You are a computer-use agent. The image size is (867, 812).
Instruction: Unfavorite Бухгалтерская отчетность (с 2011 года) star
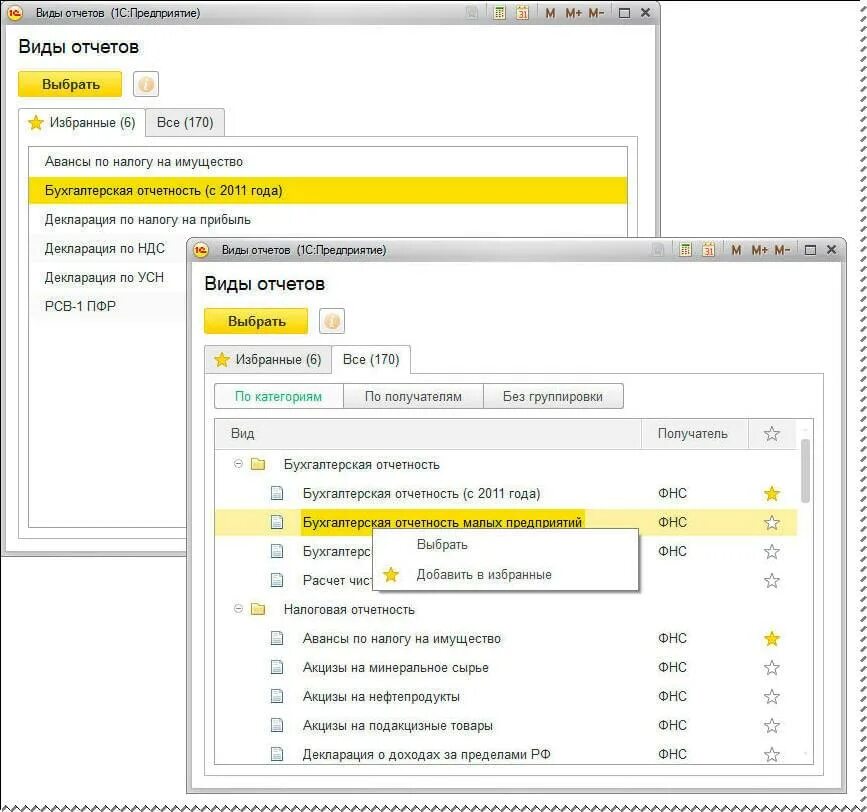(772, 493)
